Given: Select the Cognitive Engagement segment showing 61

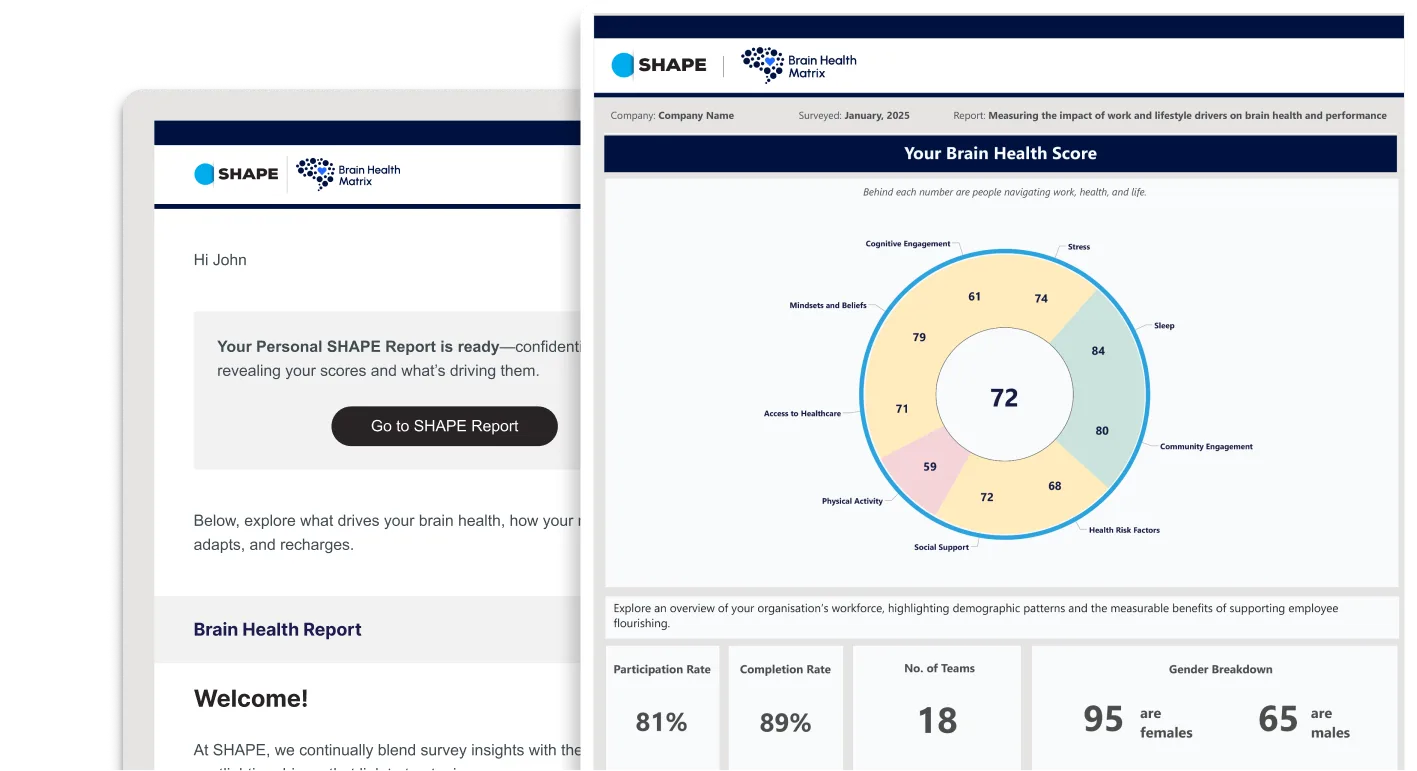Looking at the screenshot, I should pyautogui.click(x=975, y=296).
